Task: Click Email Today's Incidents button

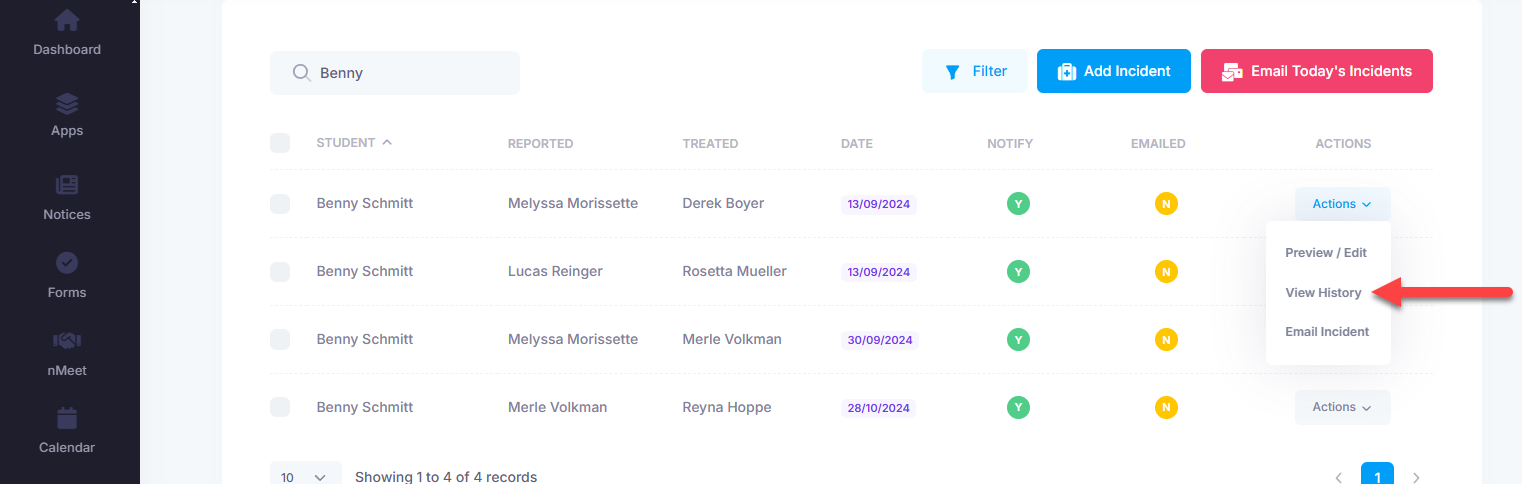Action: click(1316, 71)
